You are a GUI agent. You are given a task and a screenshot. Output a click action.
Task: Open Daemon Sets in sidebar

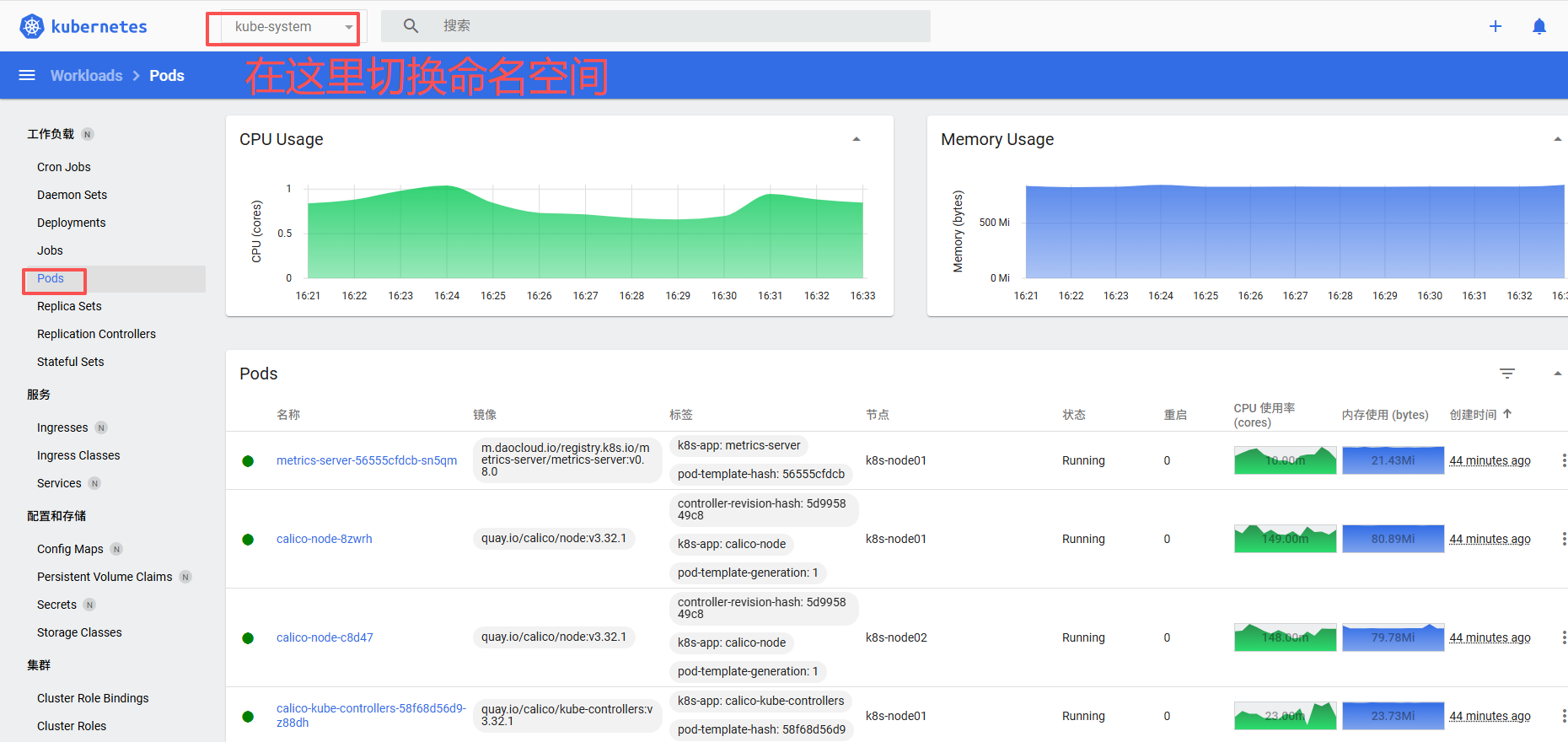tap(72, 195)
